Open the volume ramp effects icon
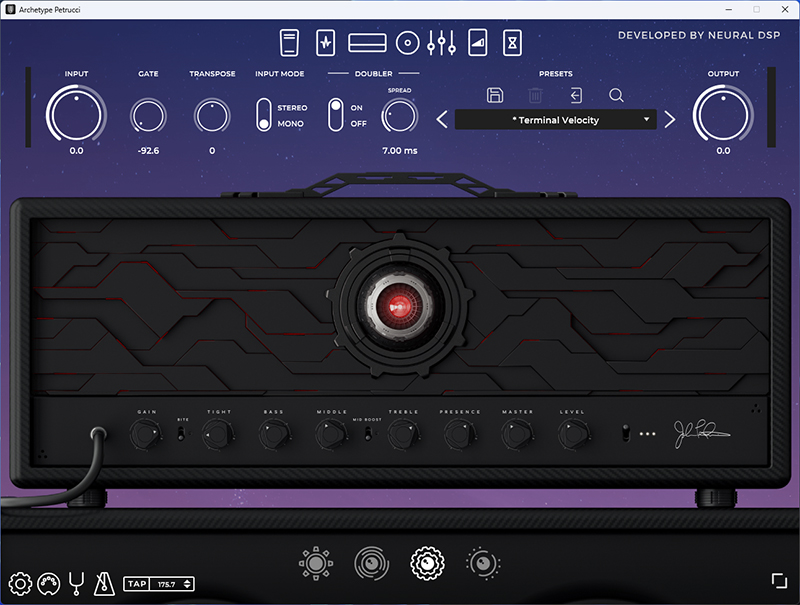The width and height of the screenshot is (800, 605). [478, 42]
